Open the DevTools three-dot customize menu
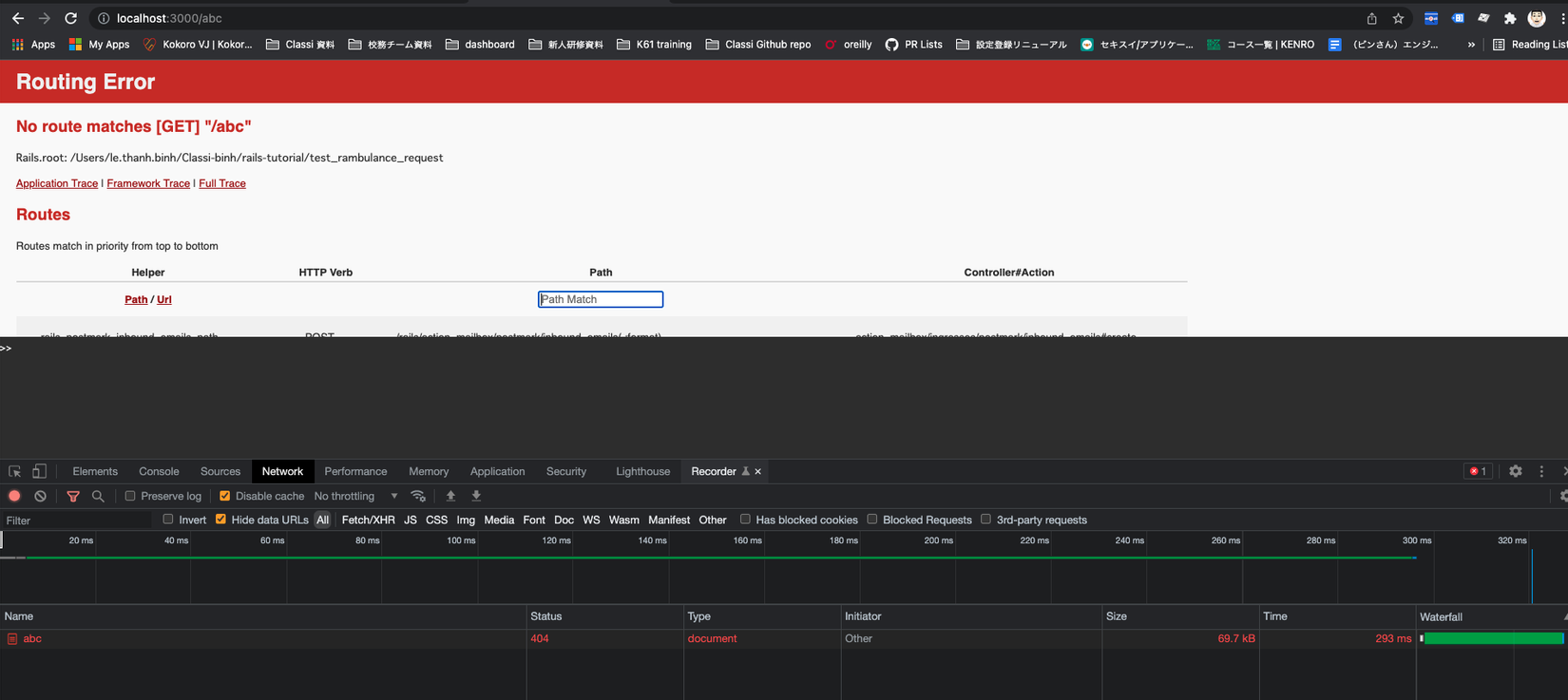 [x=1541, y=471]
